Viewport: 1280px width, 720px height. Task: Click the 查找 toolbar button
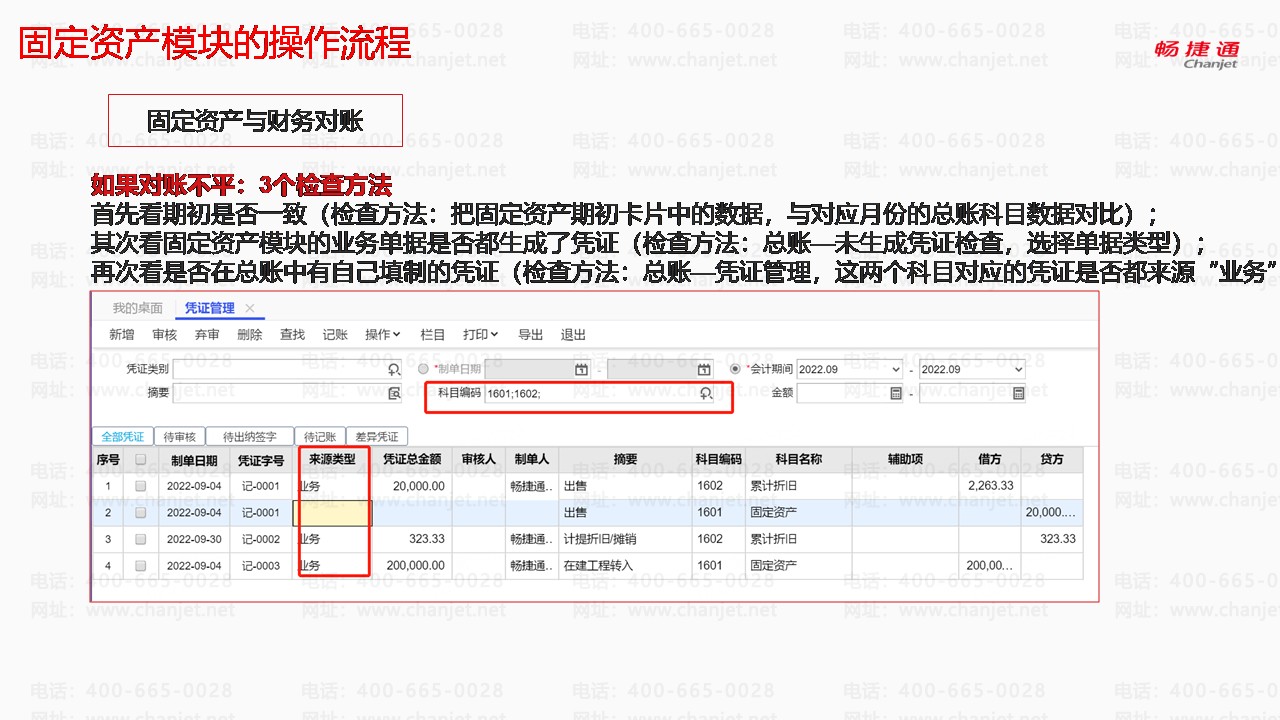coord(292,334)
